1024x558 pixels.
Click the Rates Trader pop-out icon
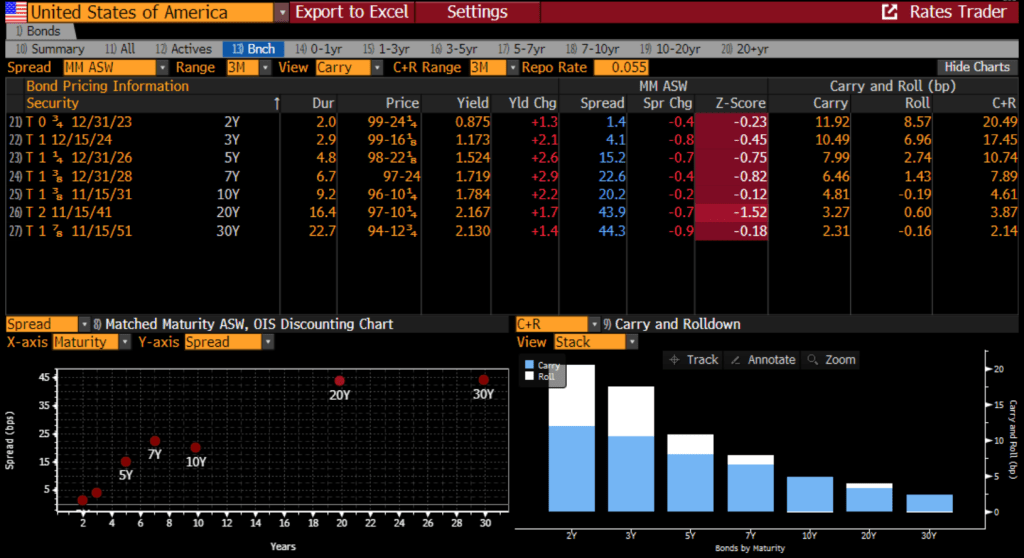(889, 12)
